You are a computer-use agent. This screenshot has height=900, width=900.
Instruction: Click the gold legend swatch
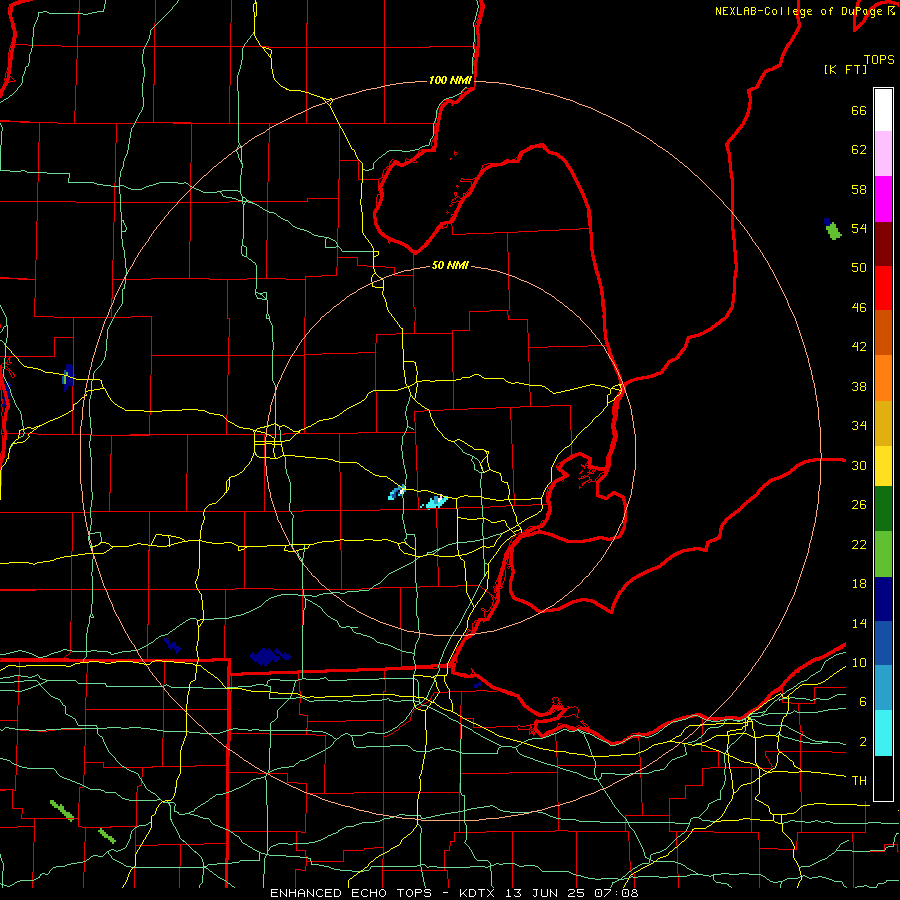point(883,423)
